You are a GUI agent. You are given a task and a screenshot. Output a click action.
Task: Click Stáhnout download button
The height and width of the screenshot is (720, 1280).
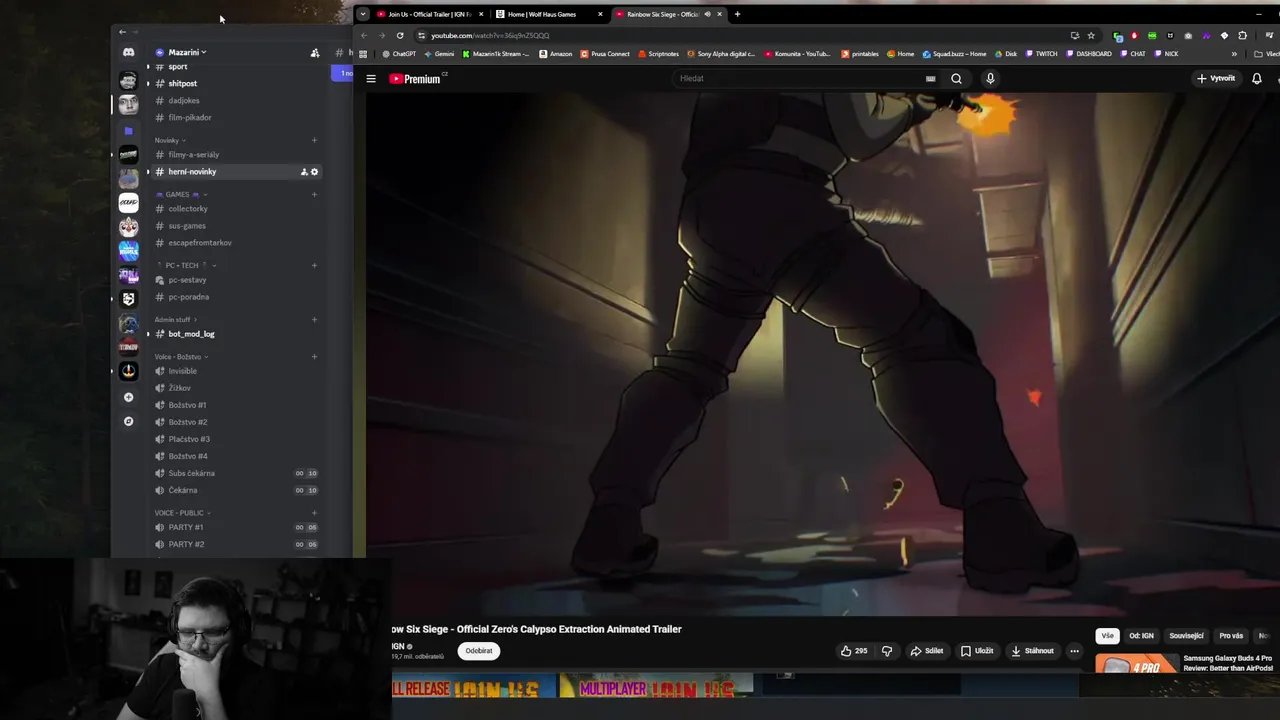point(1032,651)
